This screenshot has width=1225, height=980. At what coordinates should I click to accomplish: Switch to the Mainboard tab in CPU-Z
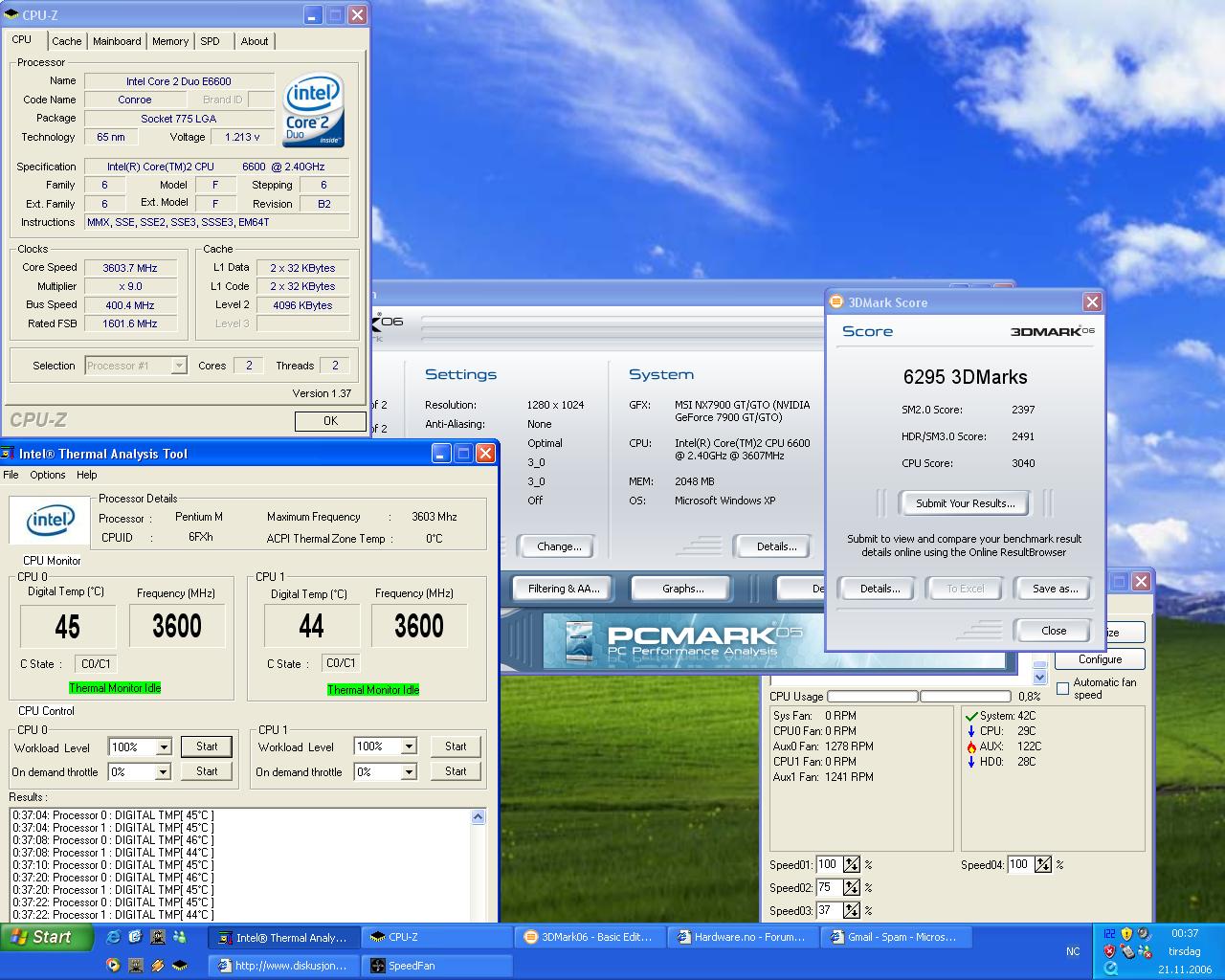pyautogui.click(x=117, y=41)
